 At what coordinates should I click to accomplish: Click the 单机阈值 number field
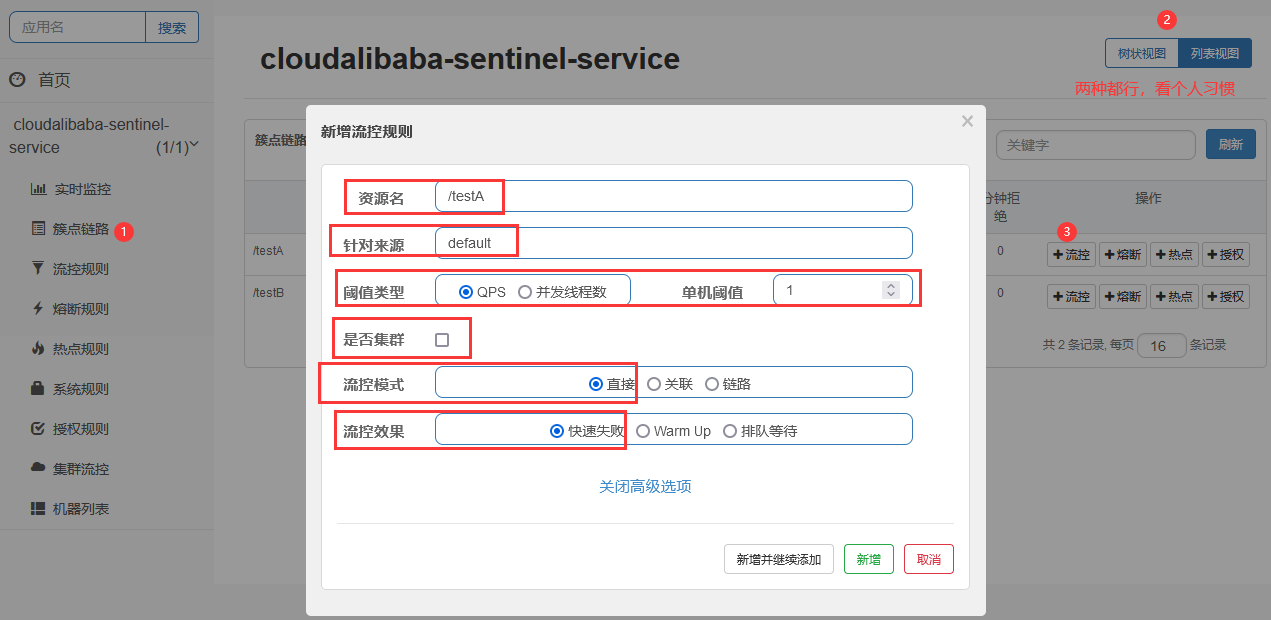pyautogui.click(x=843, y=290)
